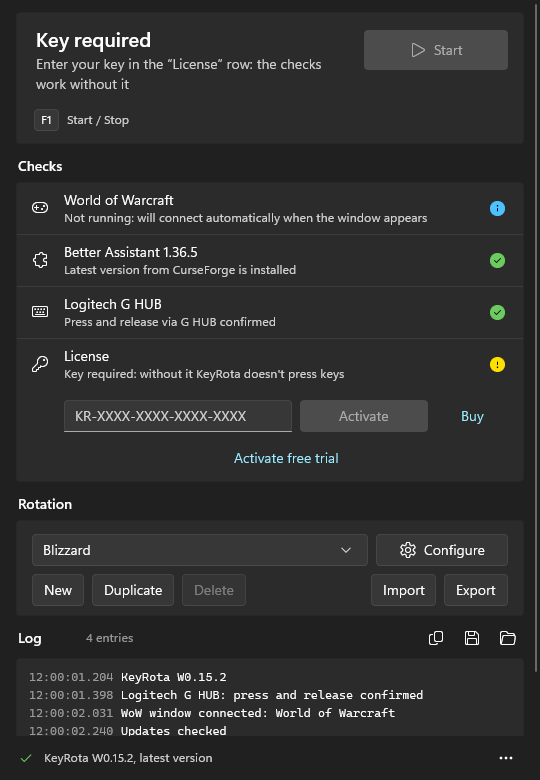Click the Better Assistant puzzle piece icon
Image resolution: width=540 pixels, height=780 pixels.
pos(40,260)
